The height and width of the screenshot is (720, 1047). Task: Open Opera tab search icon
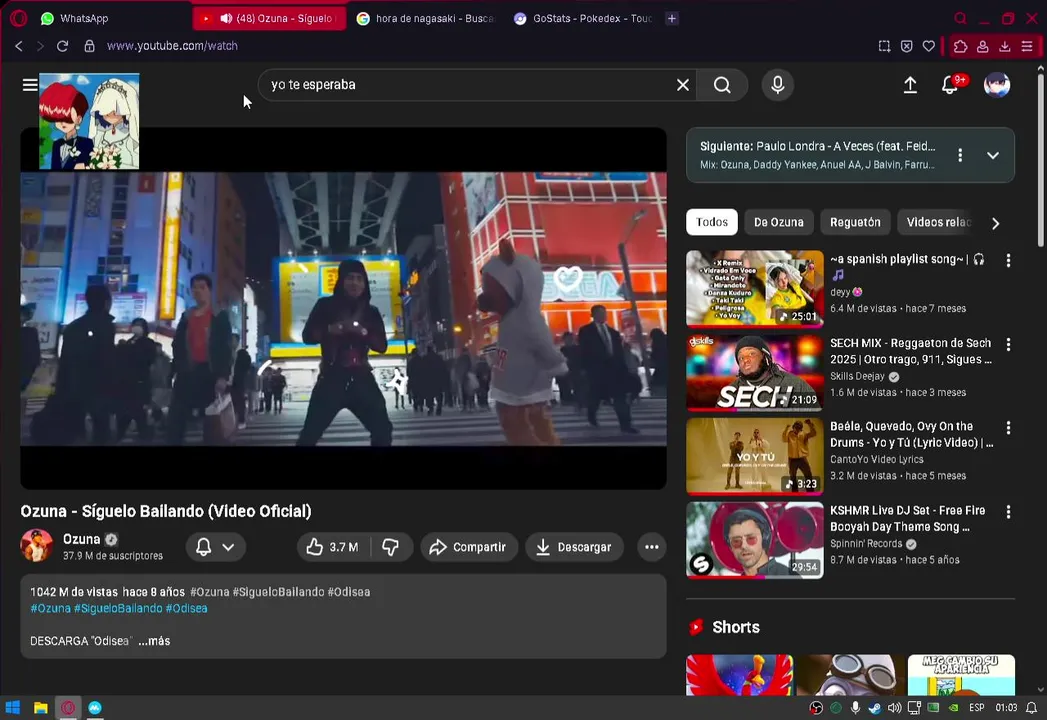(x=960, y=18)
